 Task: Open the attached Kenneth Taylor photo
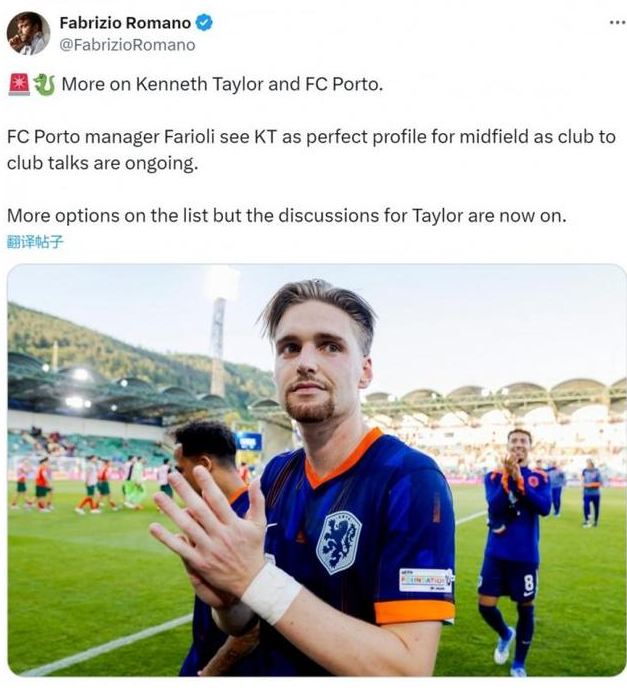(x=317, y=470)
